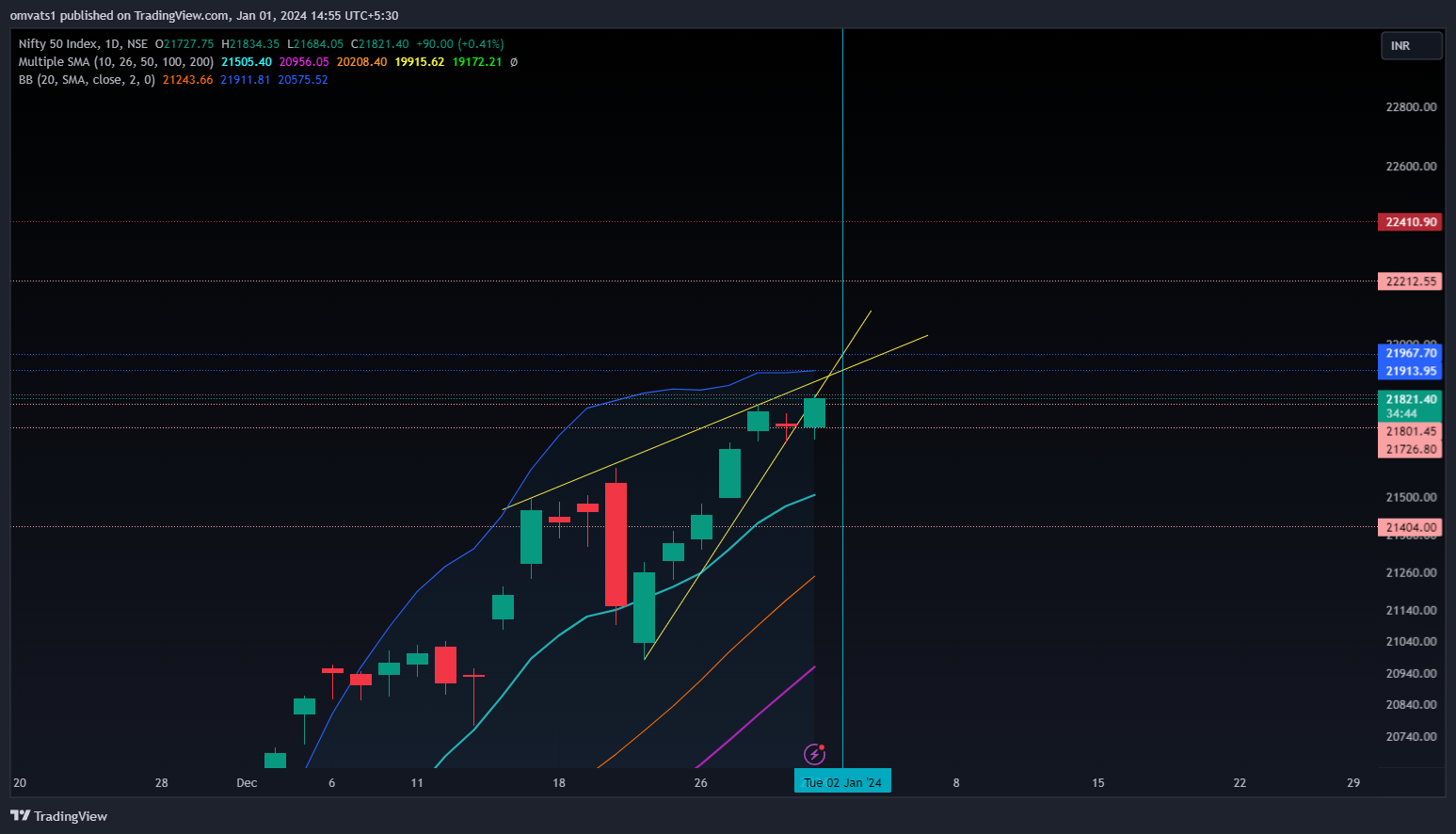Image resolution: width=1456 pixels, height=834 pixels.
Task: Click the 21726.80 price label
Action: click(1410, 449)
